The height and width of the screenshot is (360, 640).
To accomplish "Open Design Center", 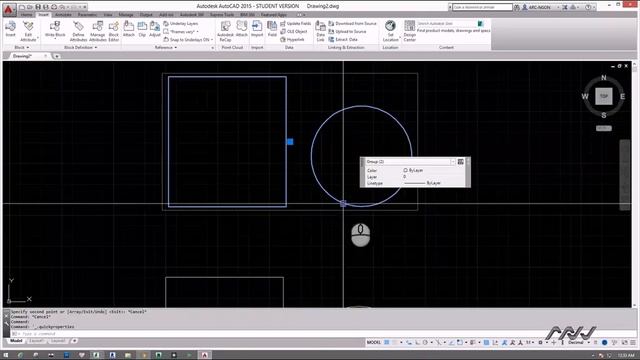I will (x=409, y=31).
